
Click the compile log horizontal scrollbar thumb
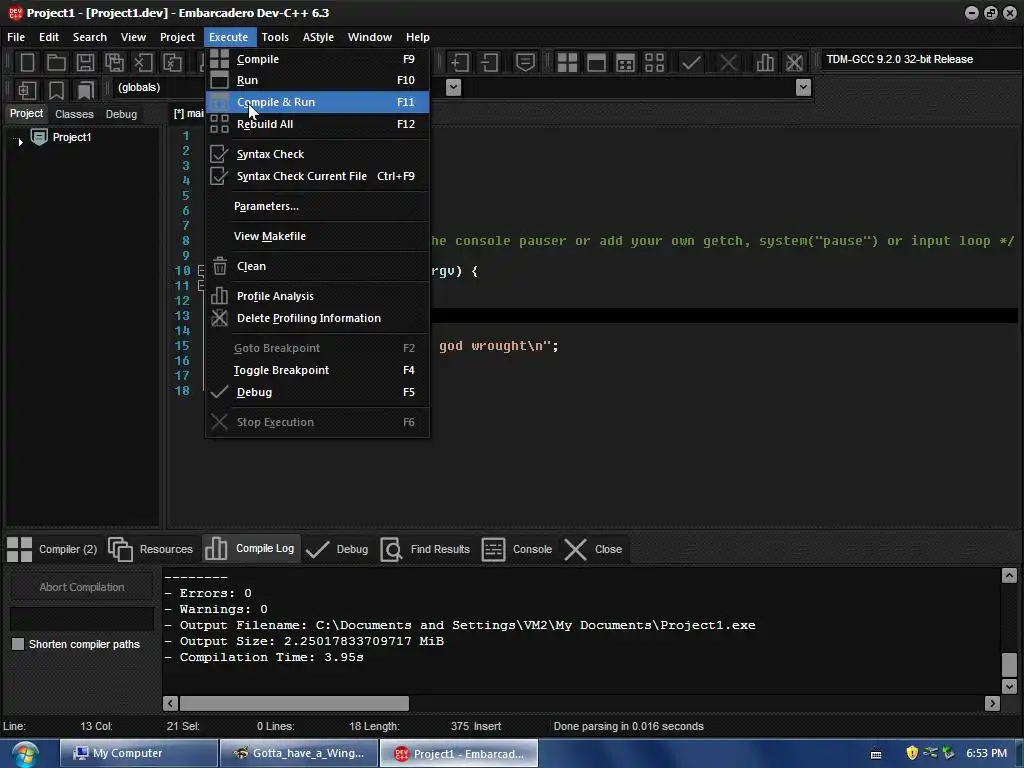click(x=295, y=703)
